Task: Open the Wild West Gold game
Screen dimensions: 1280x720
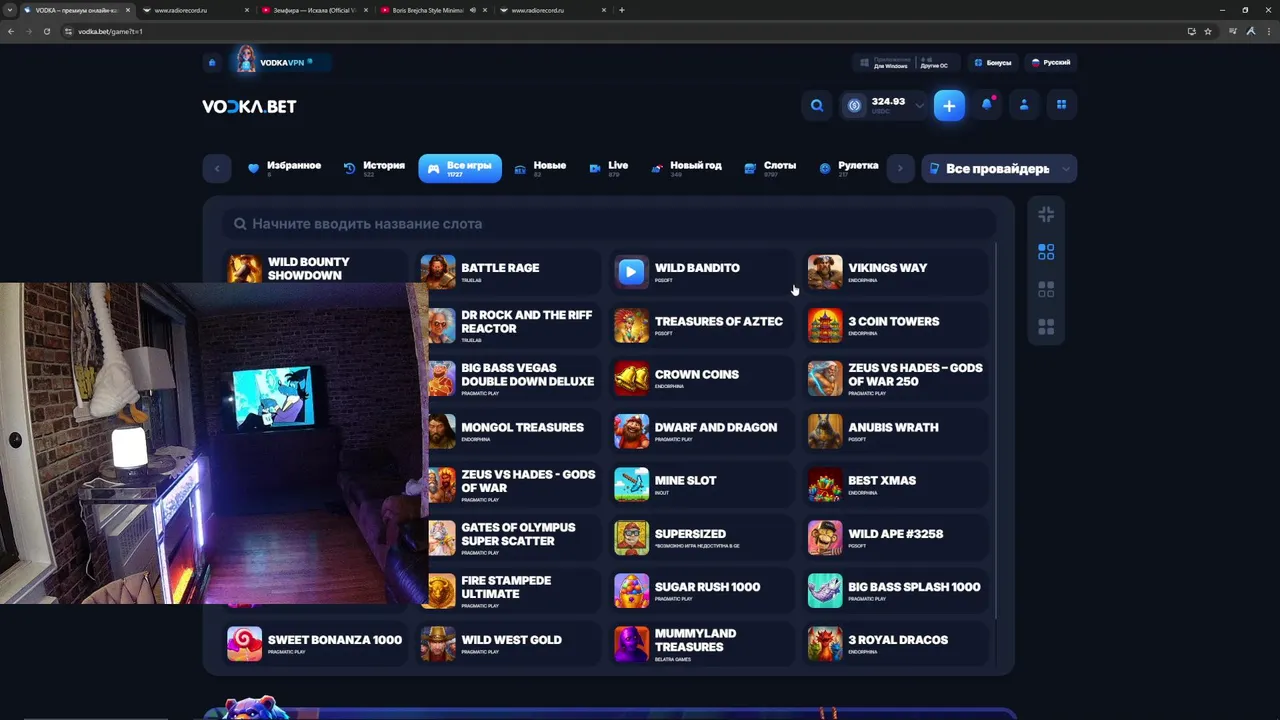Action: click(x=510, y=644)
